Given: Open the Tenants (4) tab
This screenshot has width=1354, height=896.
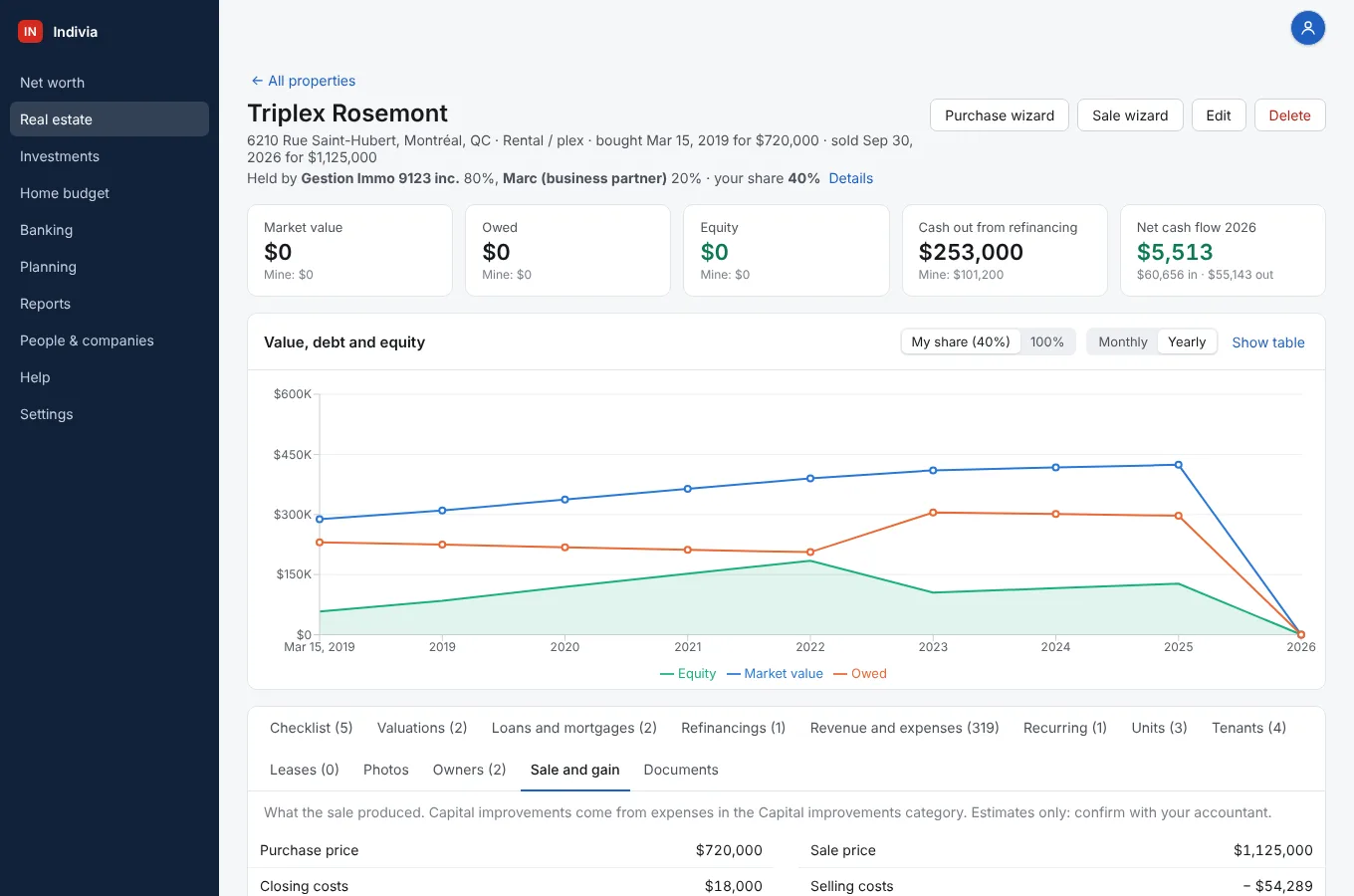Looking at the screenshot, I should click(1249, 728).
